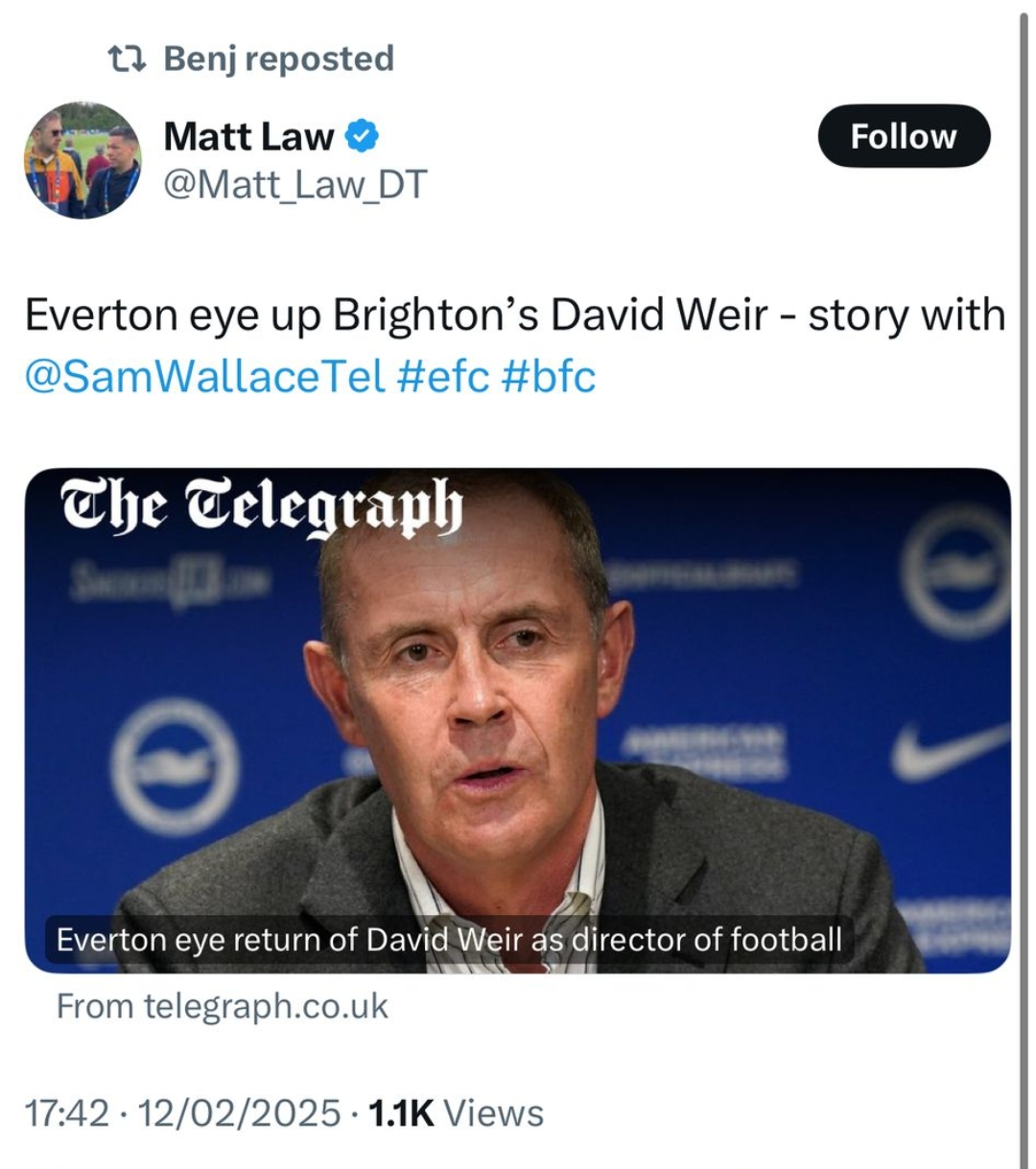Click the 17:42 timestamp
The height and width of the screenshot is (1169, 1036).
pos(67,1113)
